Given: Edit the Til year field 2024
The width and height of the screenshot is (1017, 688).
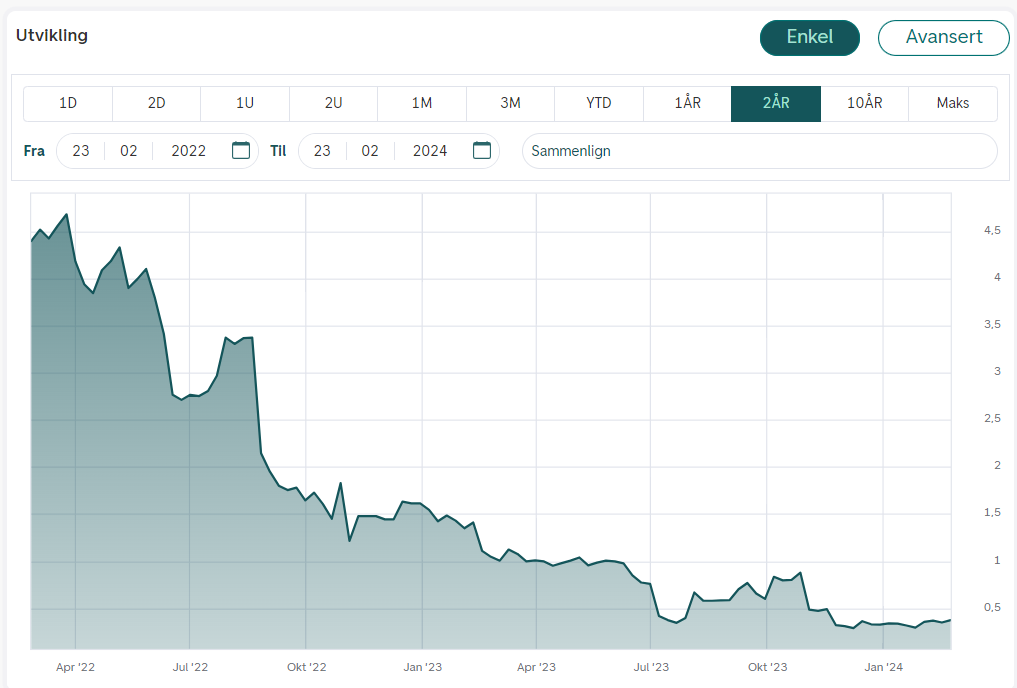Looking at the screenshot, I should point(430,151).
